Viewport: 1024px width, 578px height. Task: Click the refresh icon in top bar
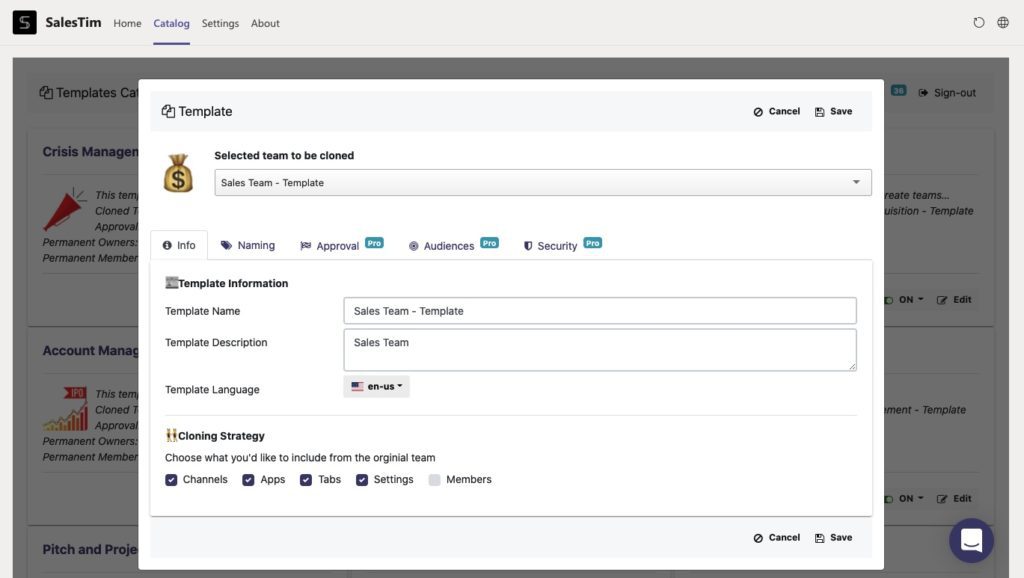pos(978,23)
